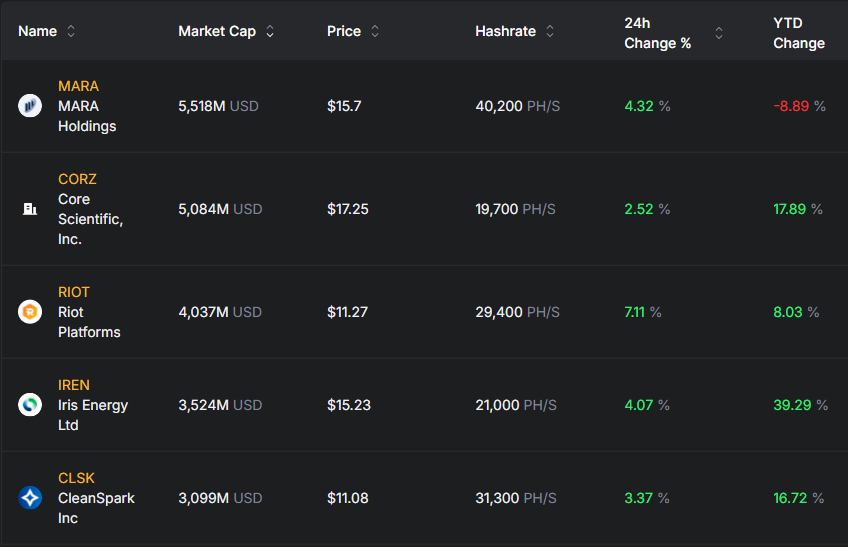Sort by Market Cap arrows
Viewport: 848px width, 547px height.
[270, 31]
